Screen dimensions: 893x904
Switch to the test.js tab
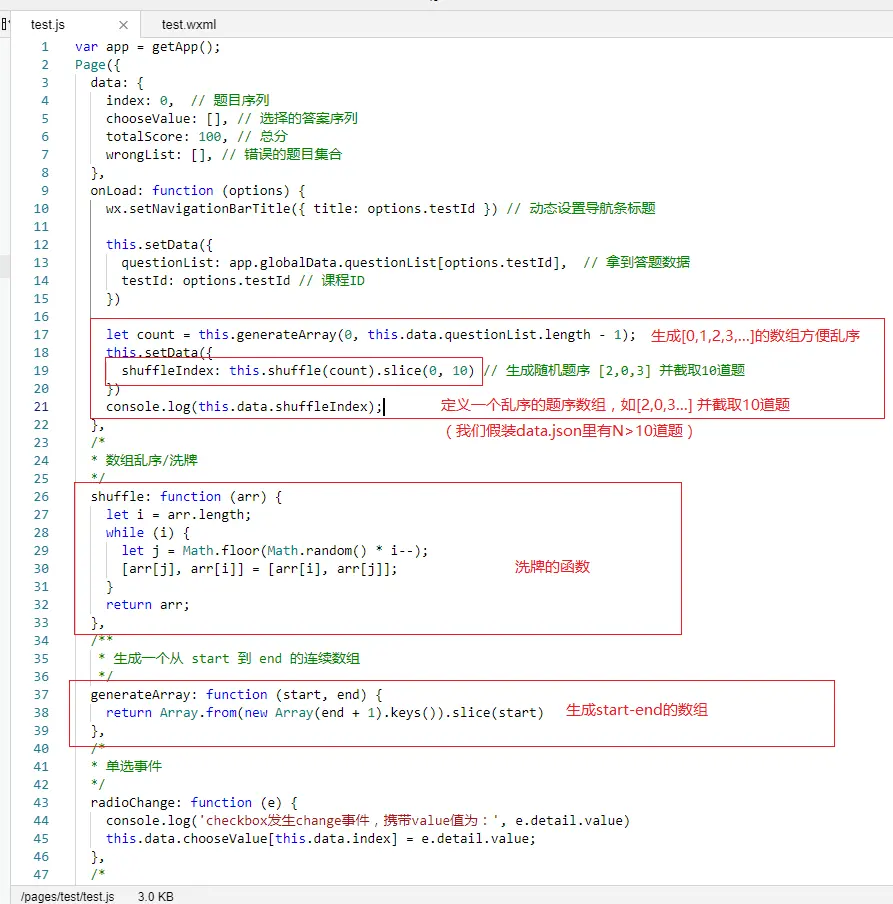(x=48, y=25)
